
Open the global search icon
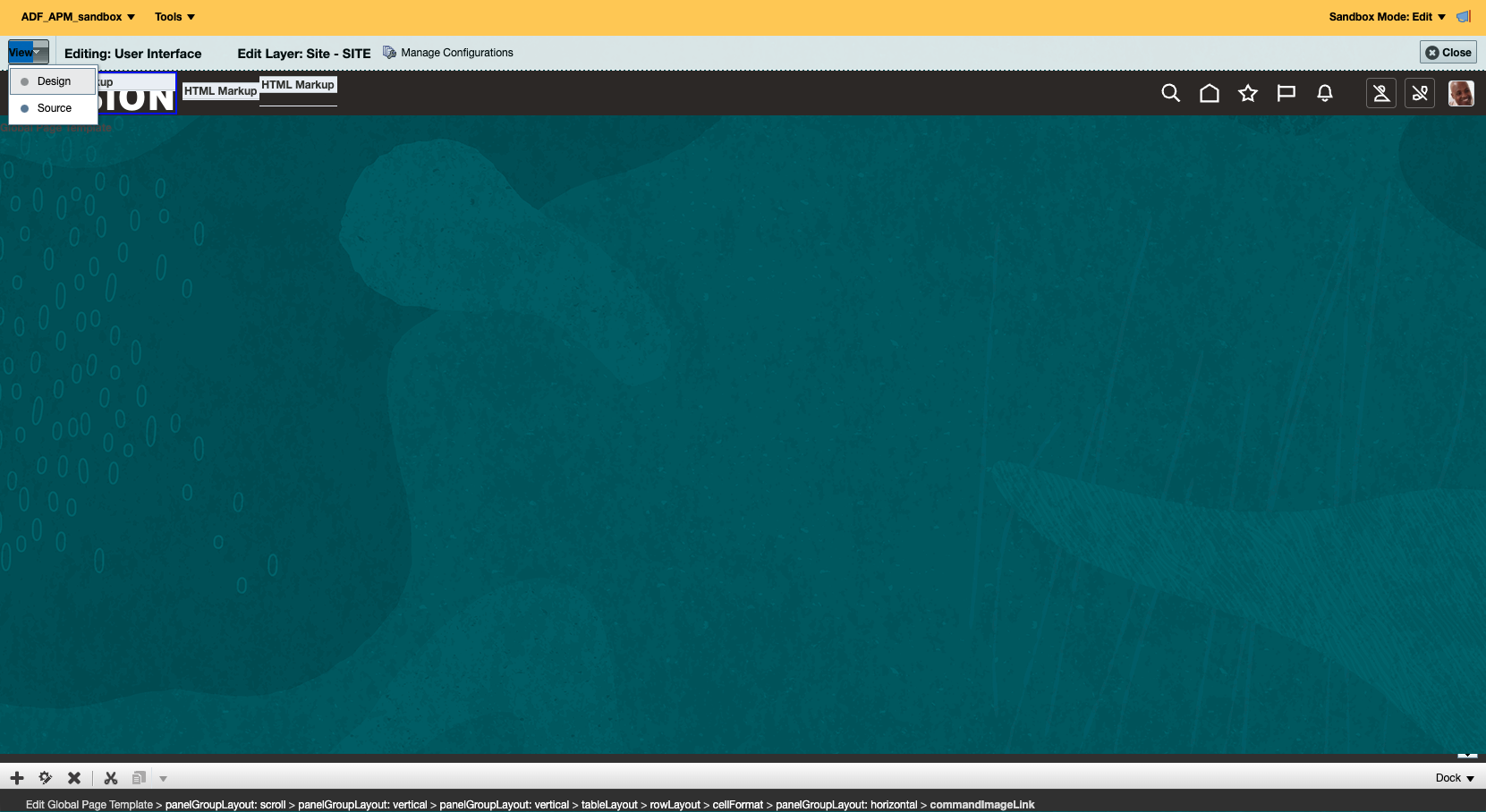click(1170, 93)
